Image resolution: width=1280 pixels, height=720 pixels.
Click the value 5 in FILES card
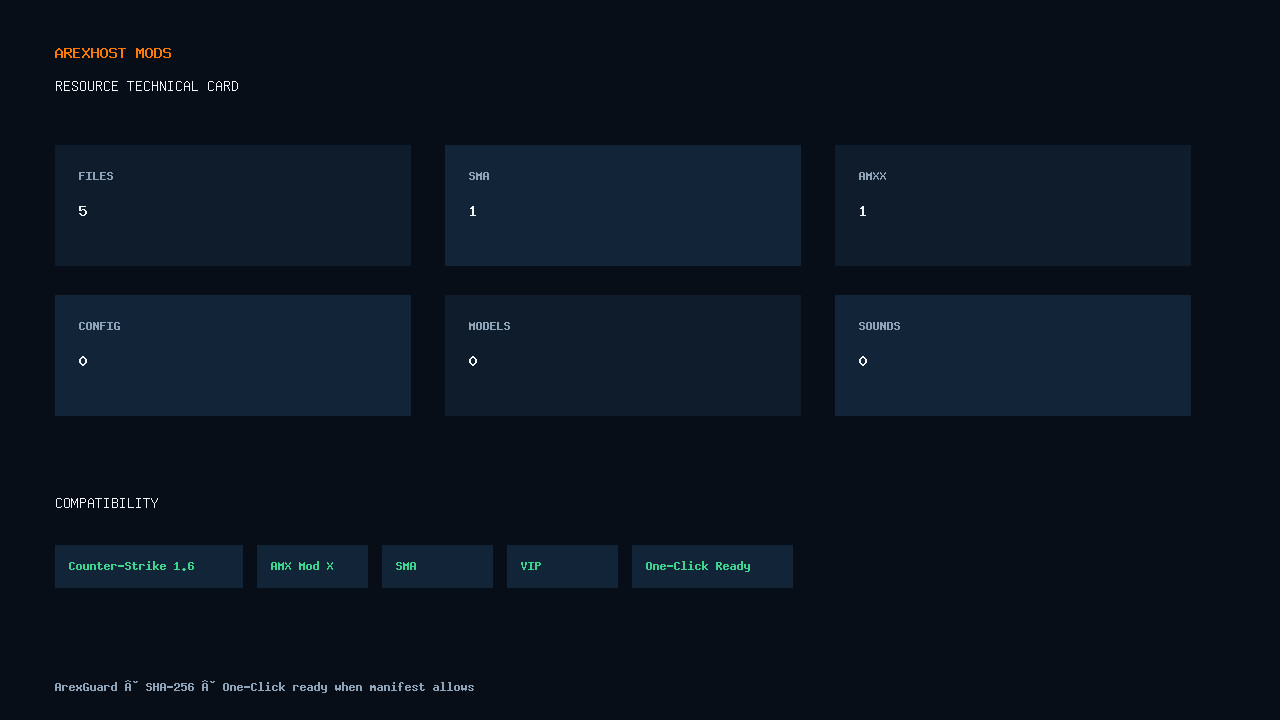tap(83, 211)
